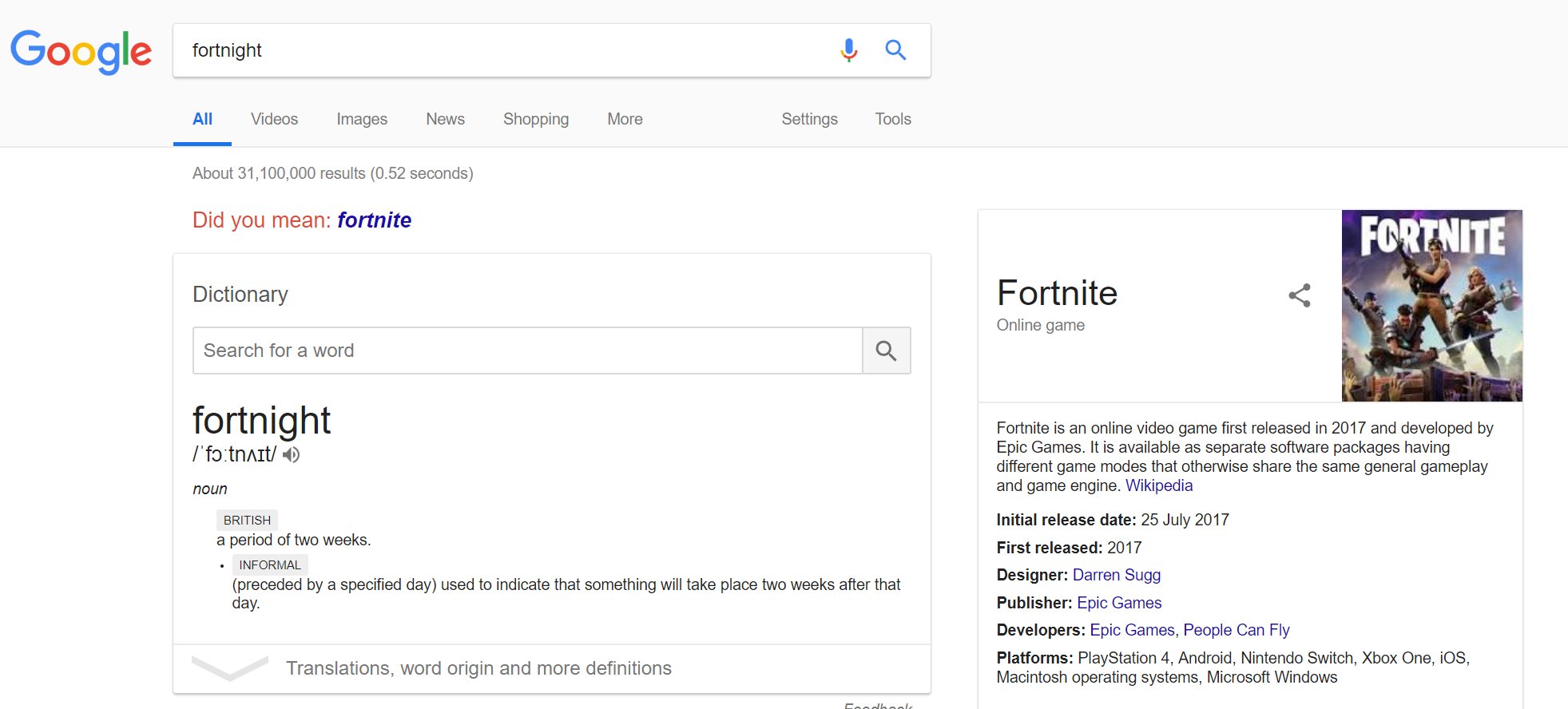1568x709 pixels.
Task: Click the result count text
Action: [x=332, y=173]
